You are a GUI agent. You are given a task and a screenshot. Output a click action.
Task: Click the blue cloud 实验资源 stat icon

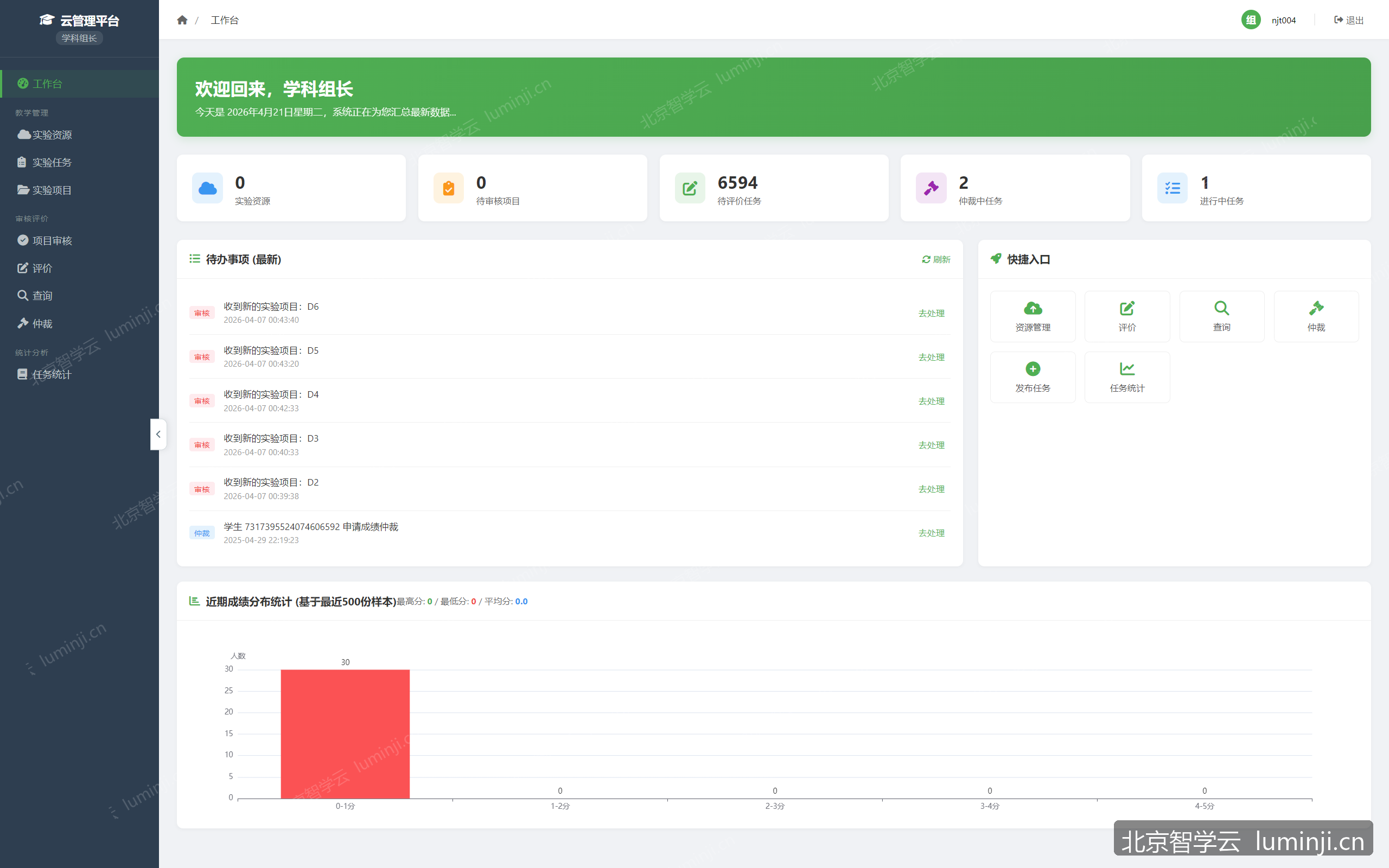point(207,188)
